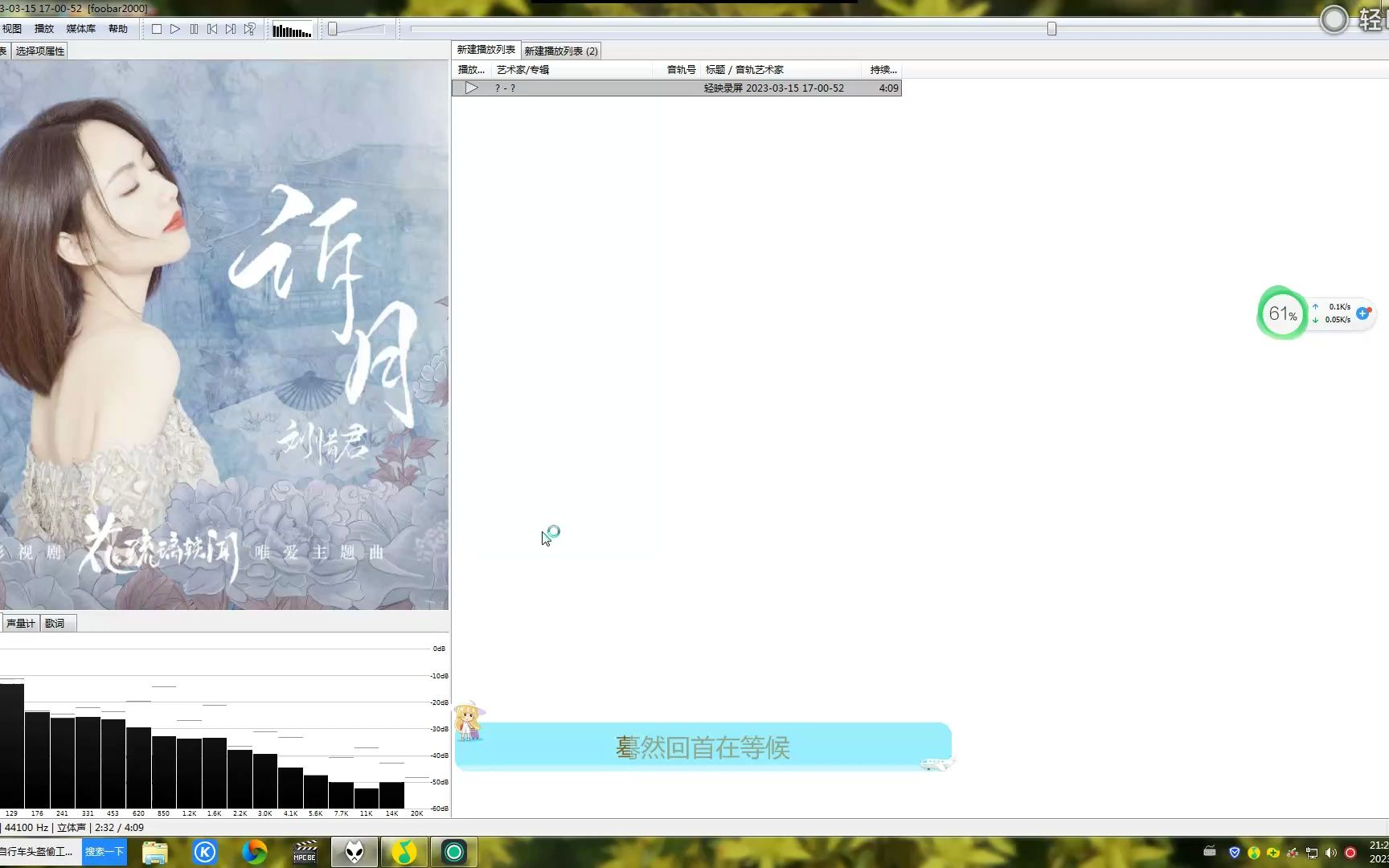This screenshot has height=868, width=1389.
Task: Open the network tray icon
Action: point(1312,853)
